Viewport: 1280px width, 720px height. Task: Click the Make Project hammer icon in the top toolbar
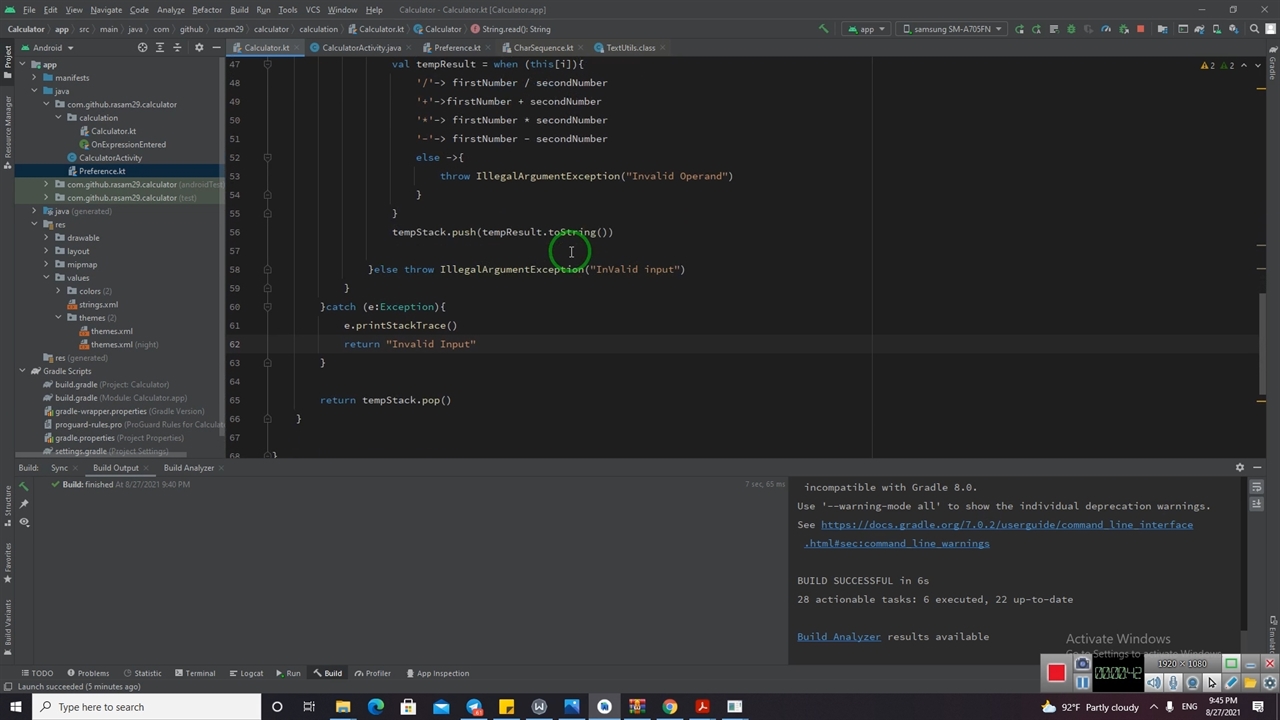click(823, 29)
